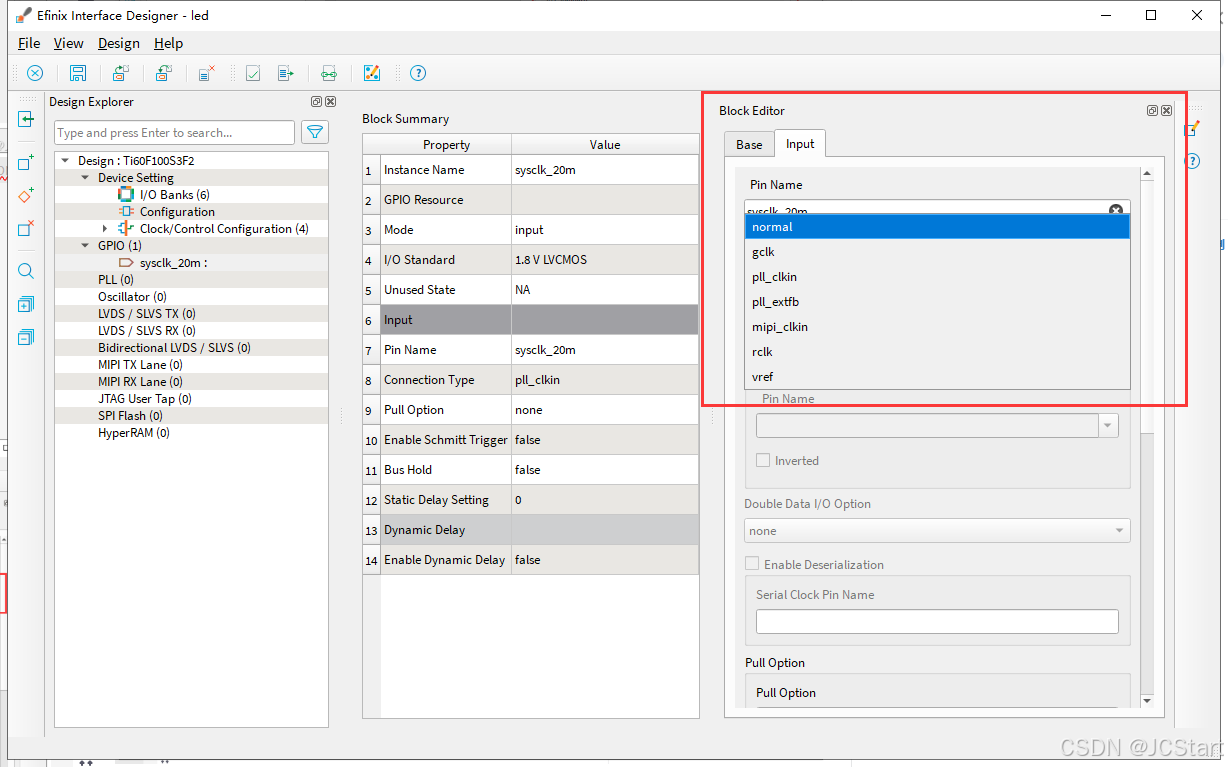
Task: Click the pencil edit icon right of Block Editor
Action: click(1193, 129)
